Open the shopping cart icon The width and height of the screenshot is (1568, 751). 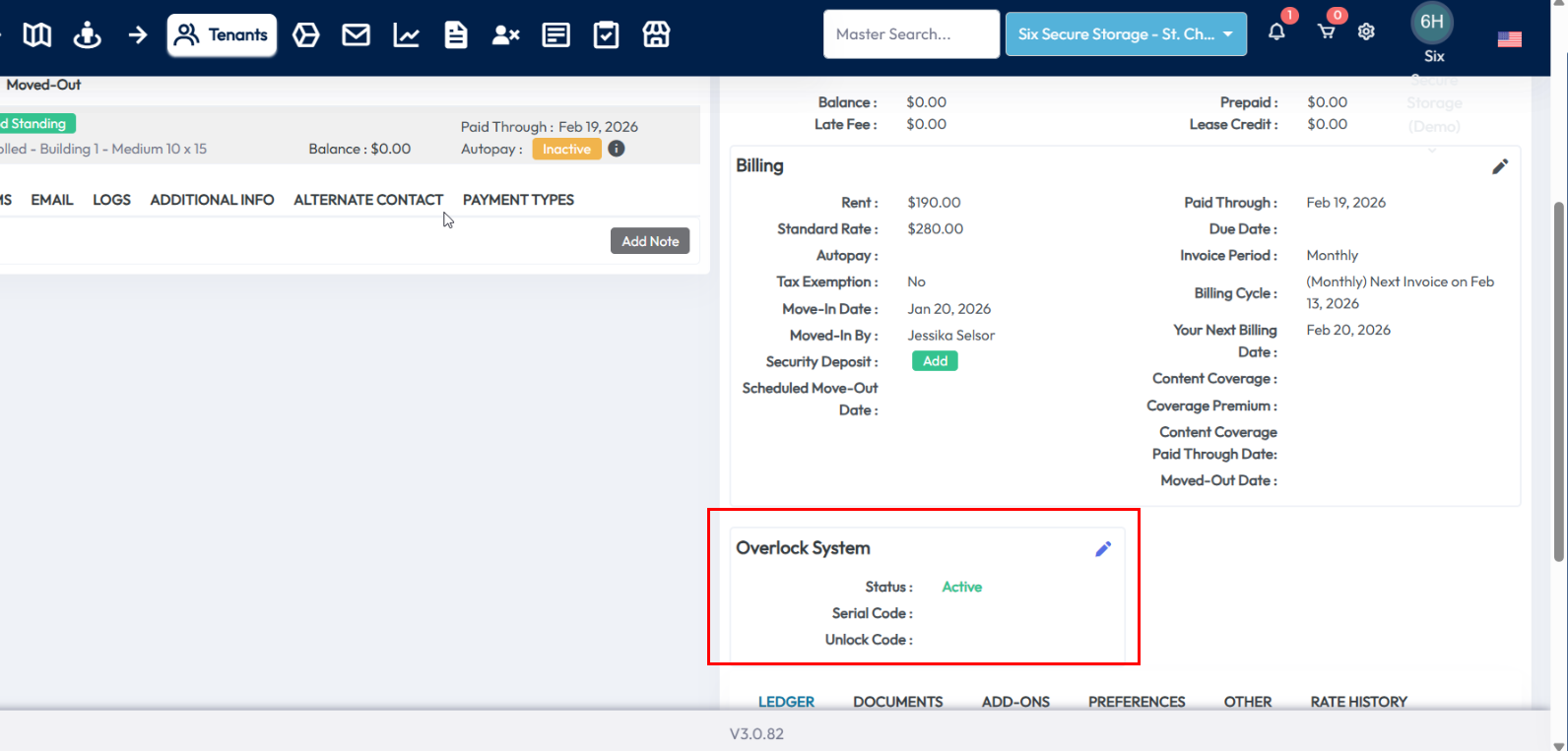pyautogui.click(x=1326, y=31)
